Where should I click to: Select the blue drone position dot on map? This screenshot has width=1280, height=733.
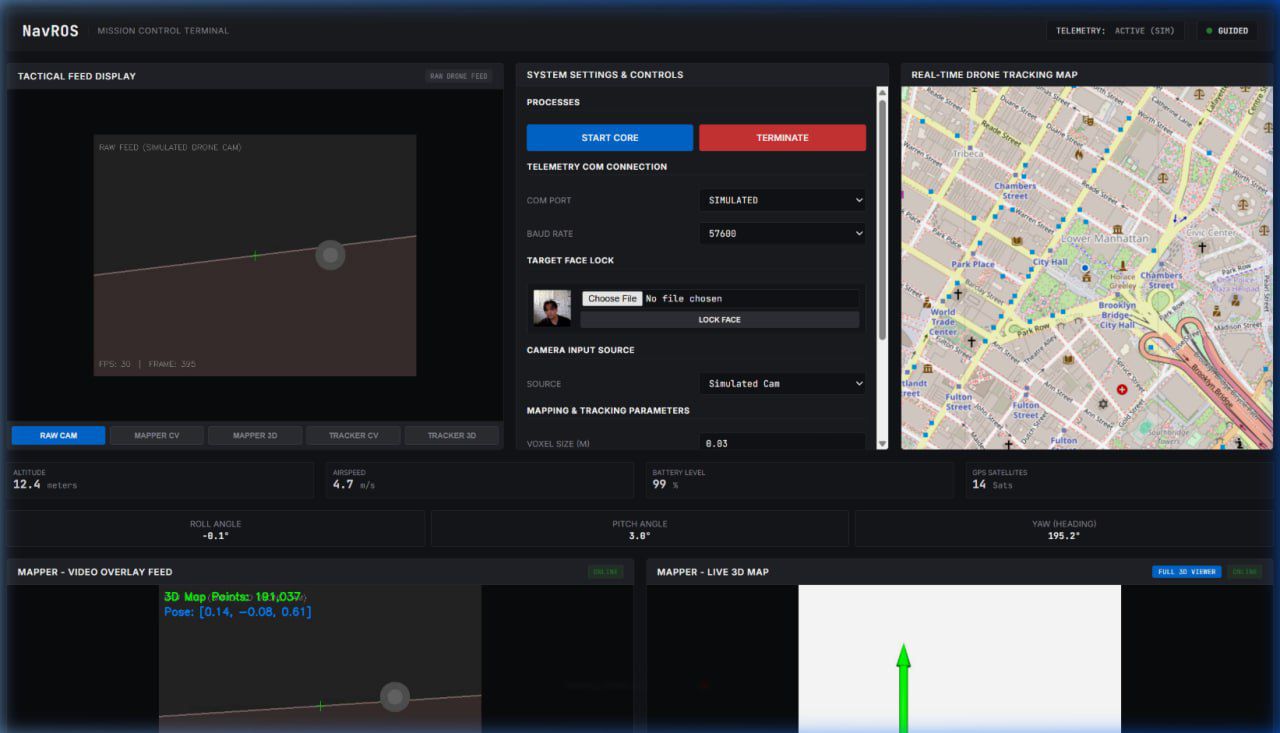tap(1085, 268)
